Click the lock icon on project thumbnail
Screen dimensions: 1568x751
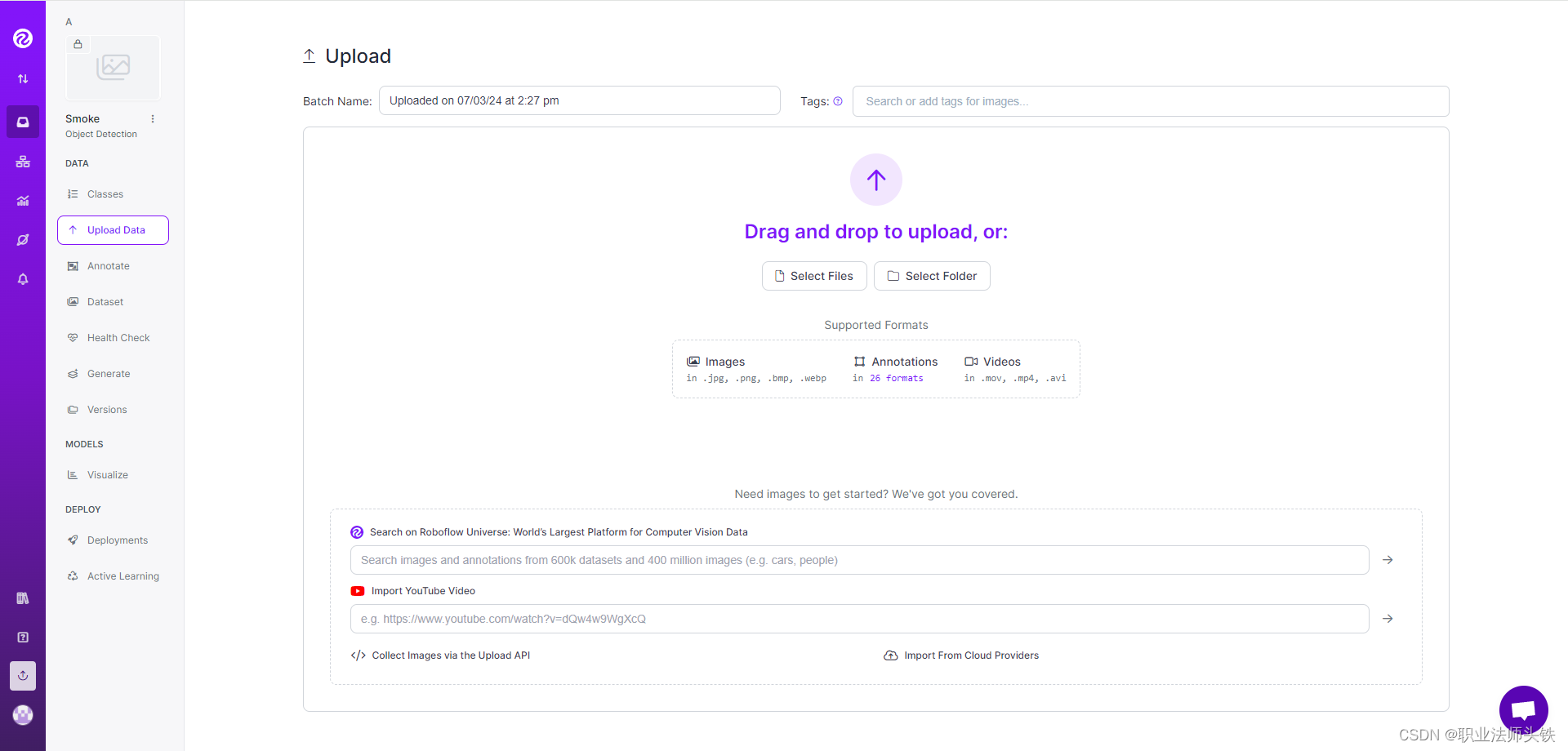point(78,44)
